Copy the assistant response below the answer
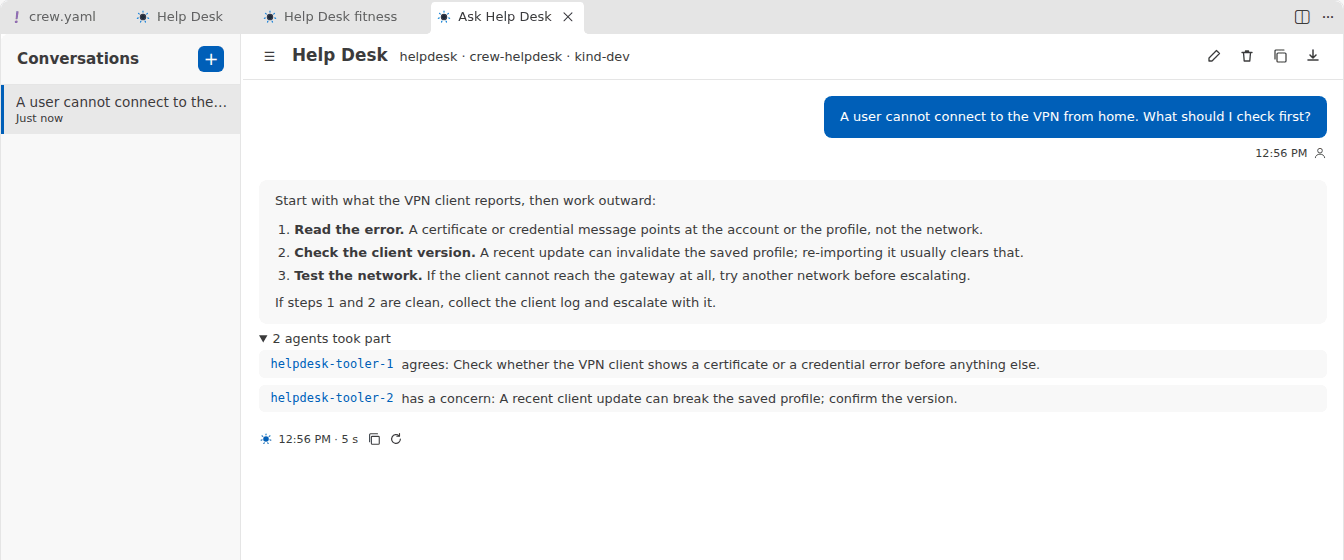The height and width of the screenshot is (560, 1344). [375, 439]
